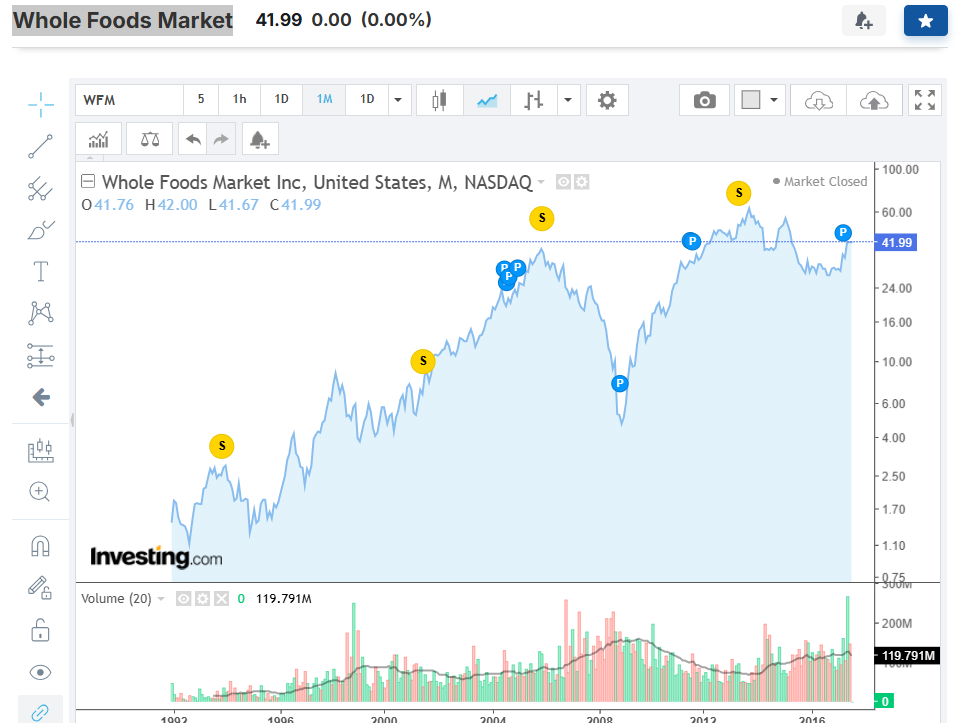The image size is (965, 723).
Task: Remove the Volume indicator with X
Action: coord(222,599)
